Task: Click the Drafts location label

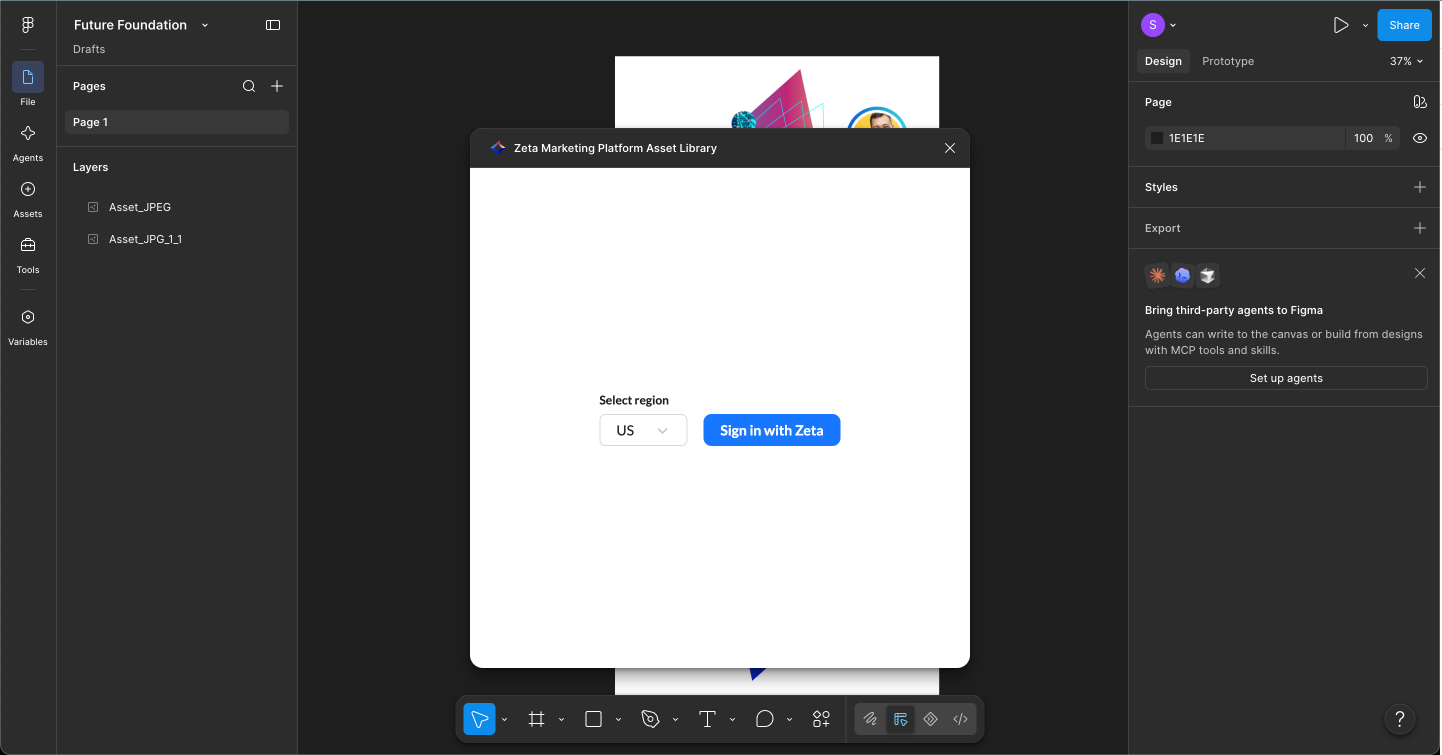Action: coord(89,49)
